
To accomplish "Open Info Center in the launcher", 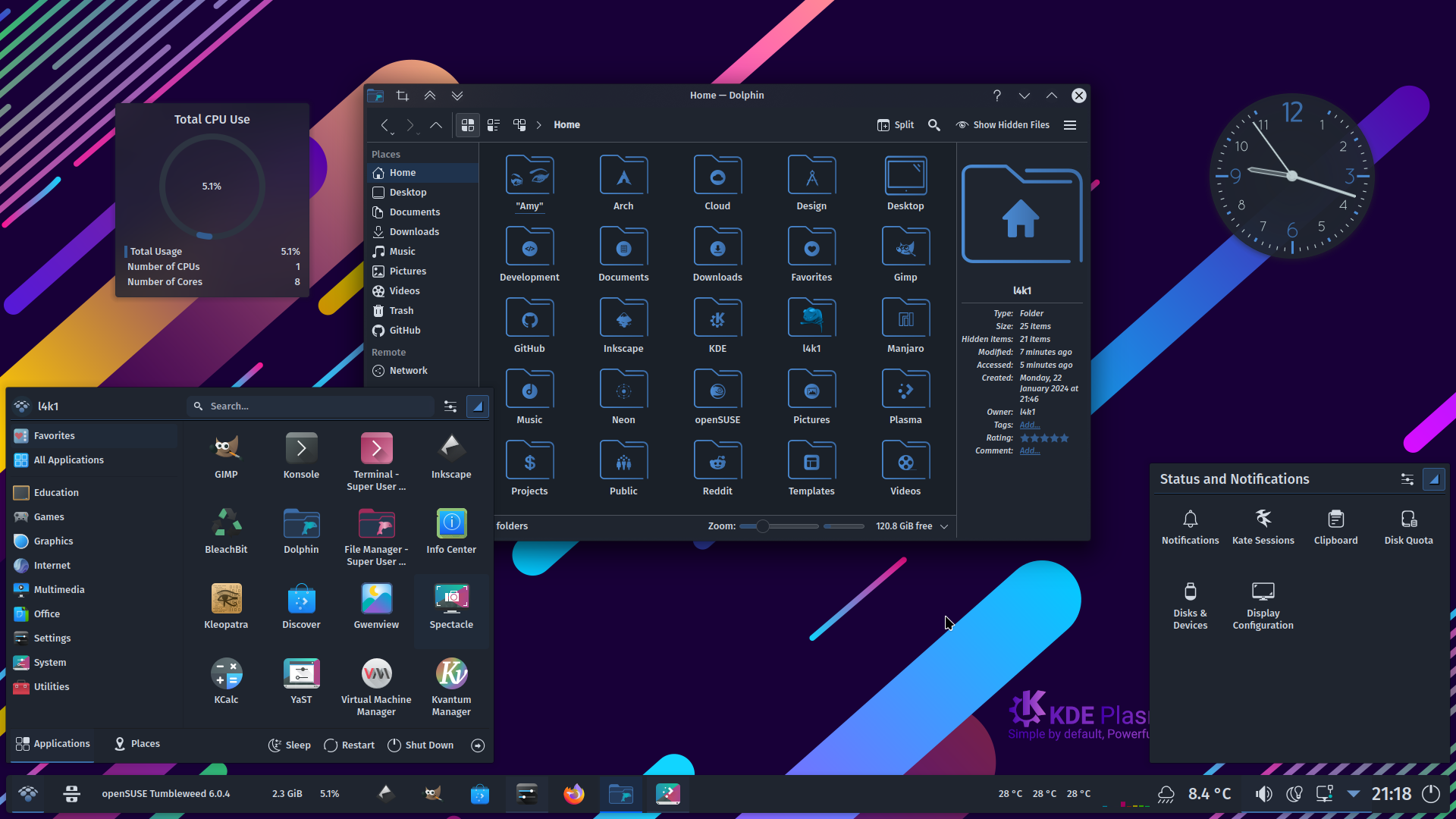I will click(451, 531).
